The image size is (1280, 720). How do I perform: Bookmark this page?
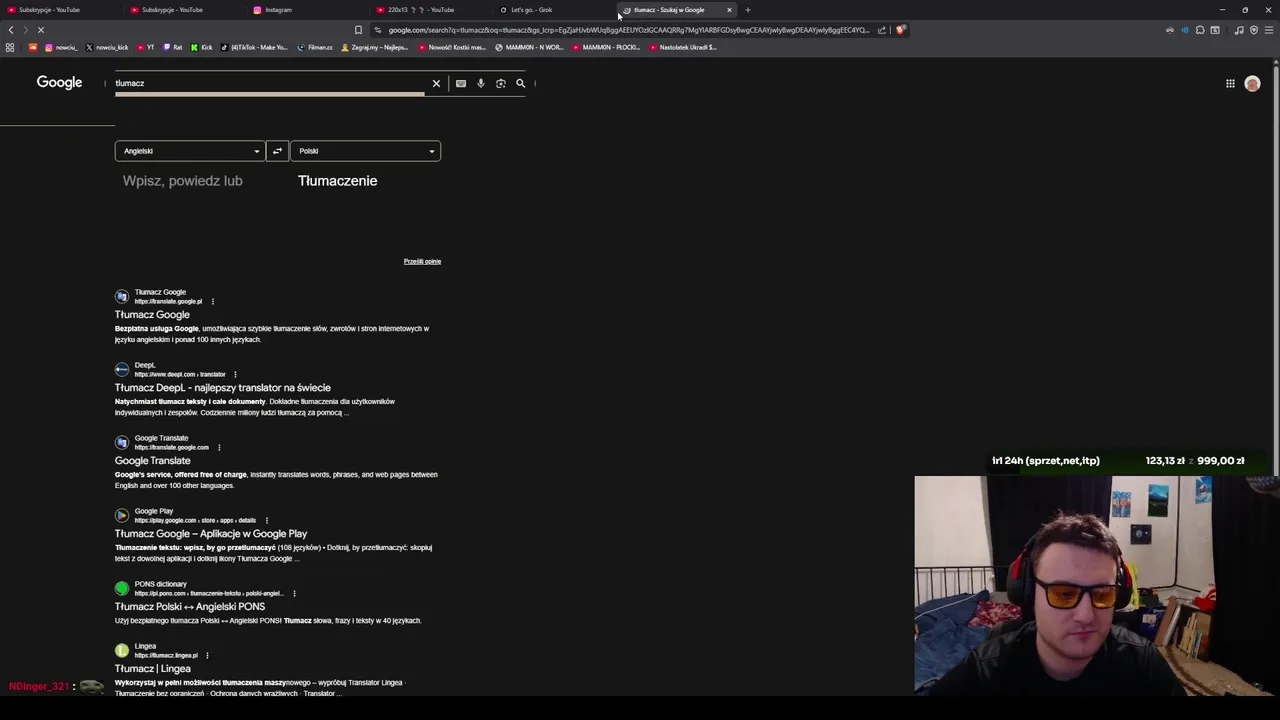point(358,30)
